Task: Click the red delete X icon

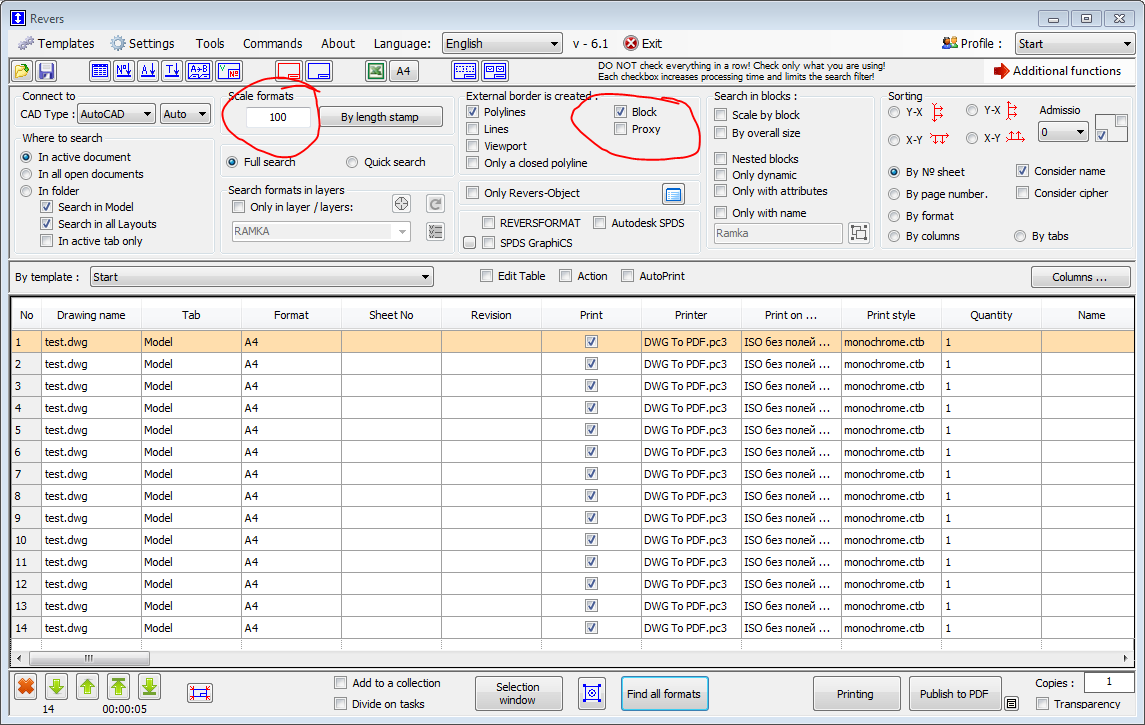Action: (x=25, y=687)
